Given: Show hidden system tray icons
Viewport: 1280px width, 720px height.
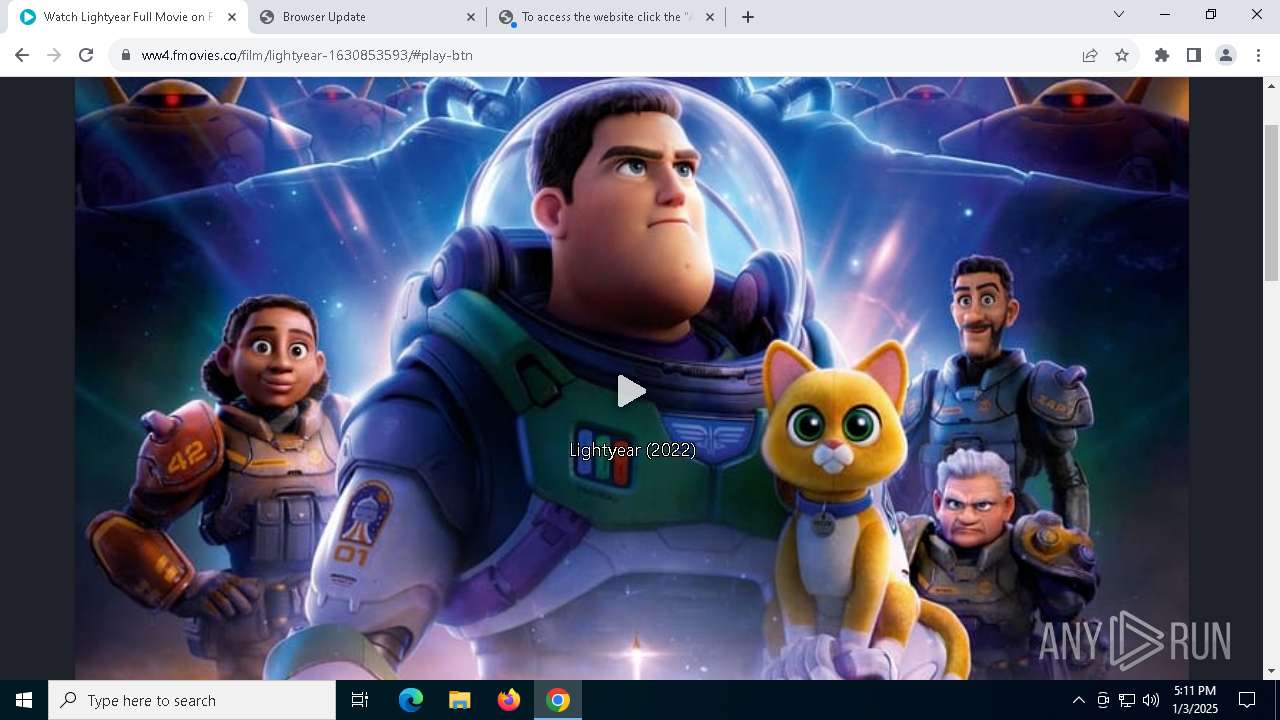Looking at the screenshot, I should (x=1078, y=700).
